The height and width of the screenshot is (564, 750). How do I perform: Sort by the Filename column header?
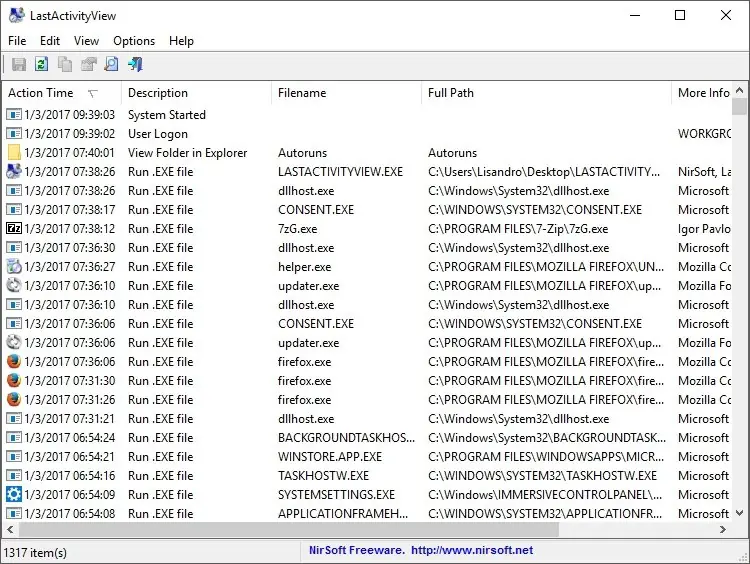pos(346,93)
